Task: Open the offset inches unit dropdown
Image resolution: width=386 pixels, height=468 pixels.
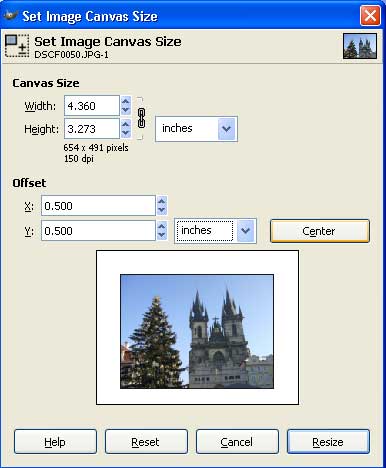Action: 215,231
